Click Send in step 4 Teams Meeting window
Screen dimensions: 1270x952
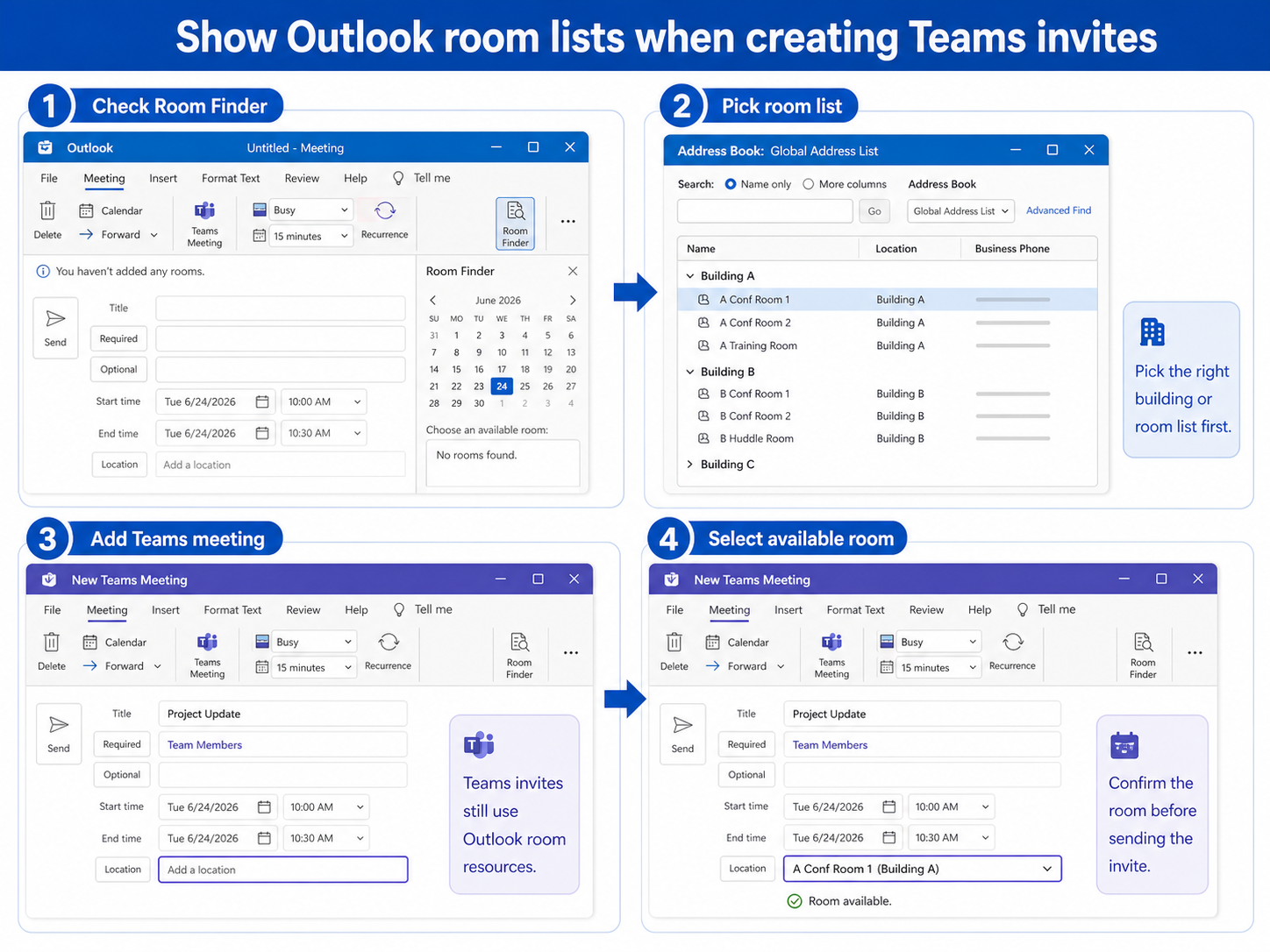point(682,734)
